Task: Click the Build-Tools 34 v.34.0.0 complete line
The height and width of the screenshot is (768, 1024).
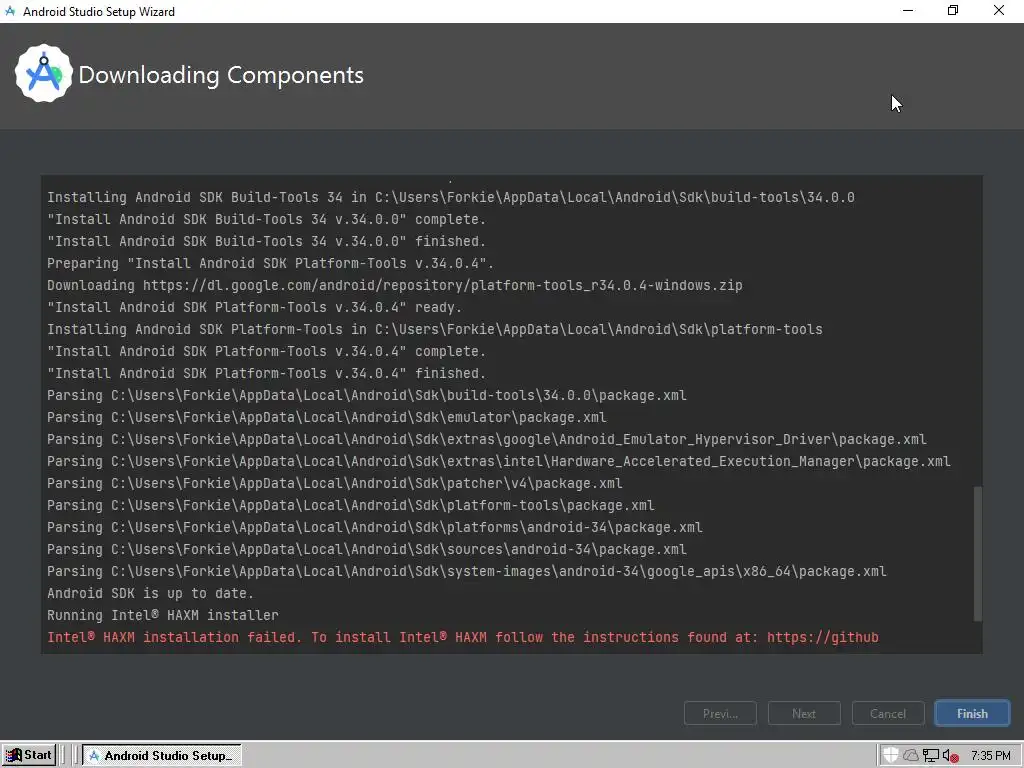Action: [266, 219]
